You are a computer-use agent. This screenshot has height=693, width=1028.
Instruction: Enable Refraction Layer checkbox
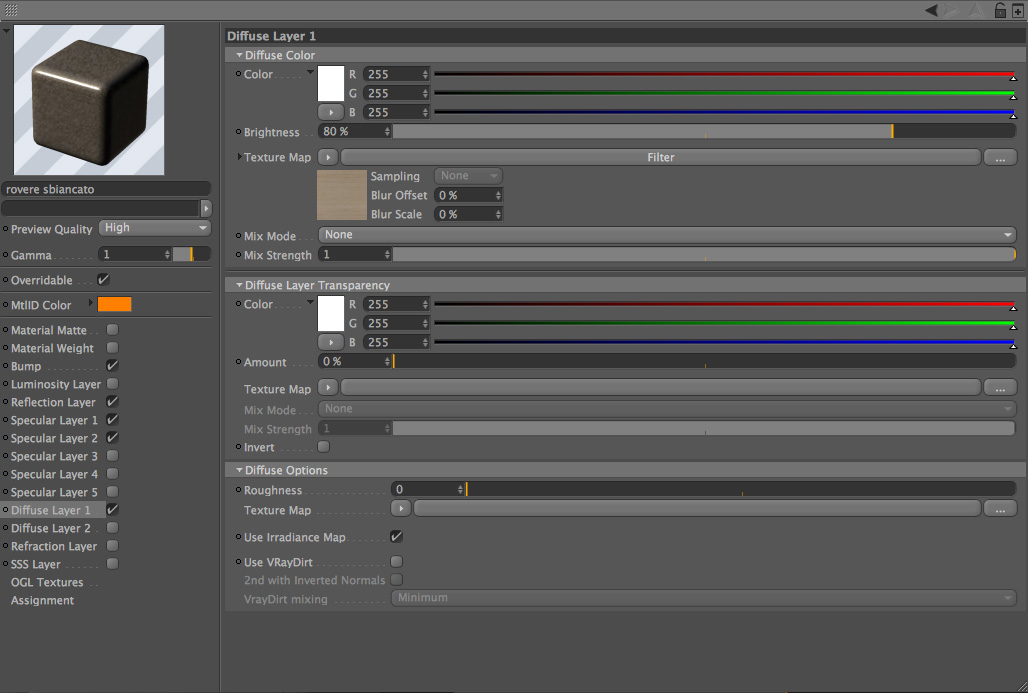(x=113, y=545)
